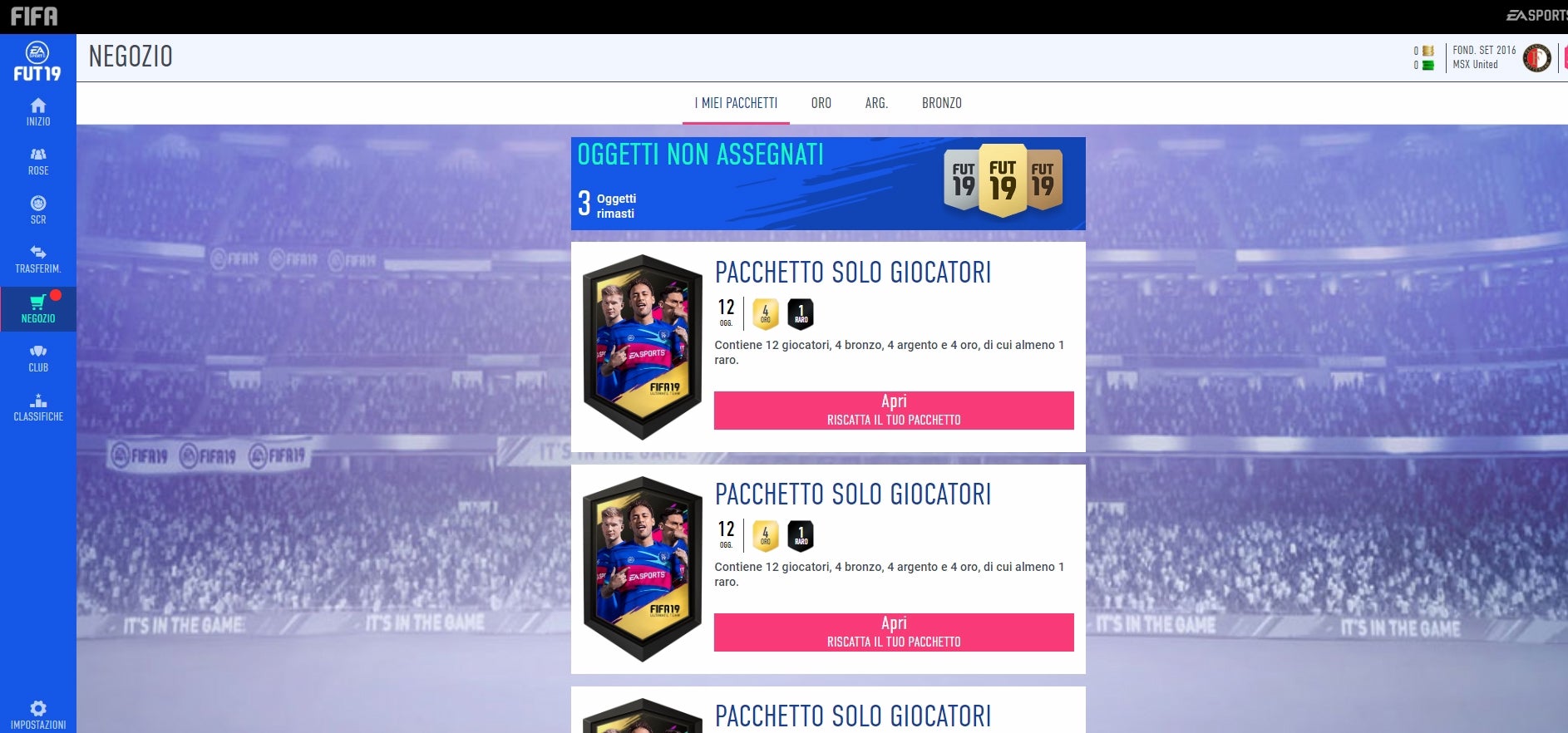Image resolution: width=1568 pixels, height=733 pixels.
Task: Open Classifiche leaderboards icon
Action: [38, 407]
